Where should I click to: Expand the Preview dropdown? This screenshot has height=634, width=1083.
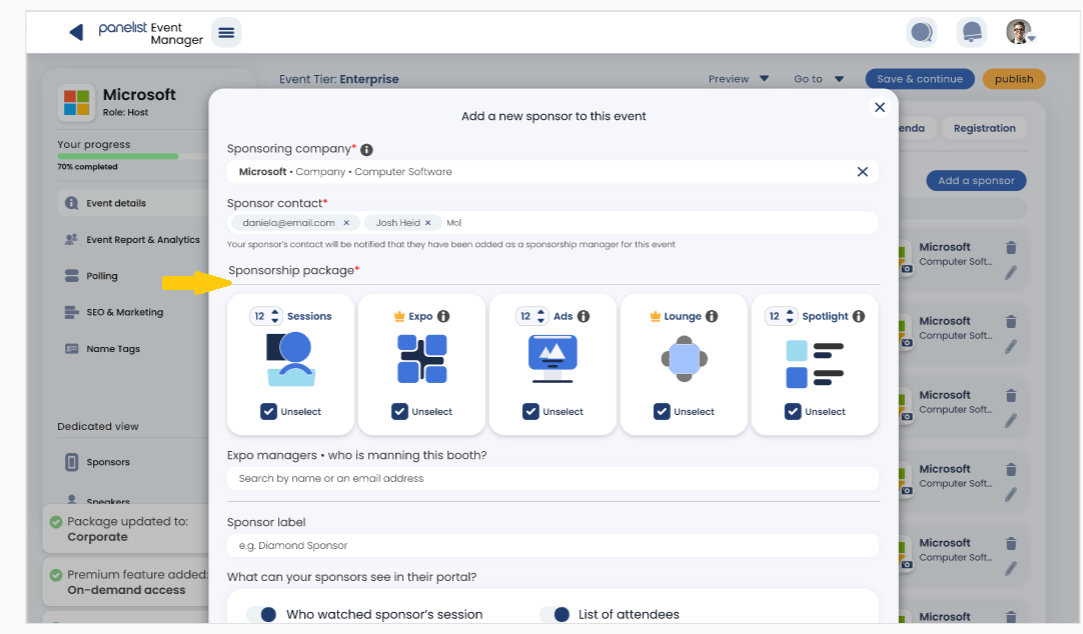(x=738, y=79)
